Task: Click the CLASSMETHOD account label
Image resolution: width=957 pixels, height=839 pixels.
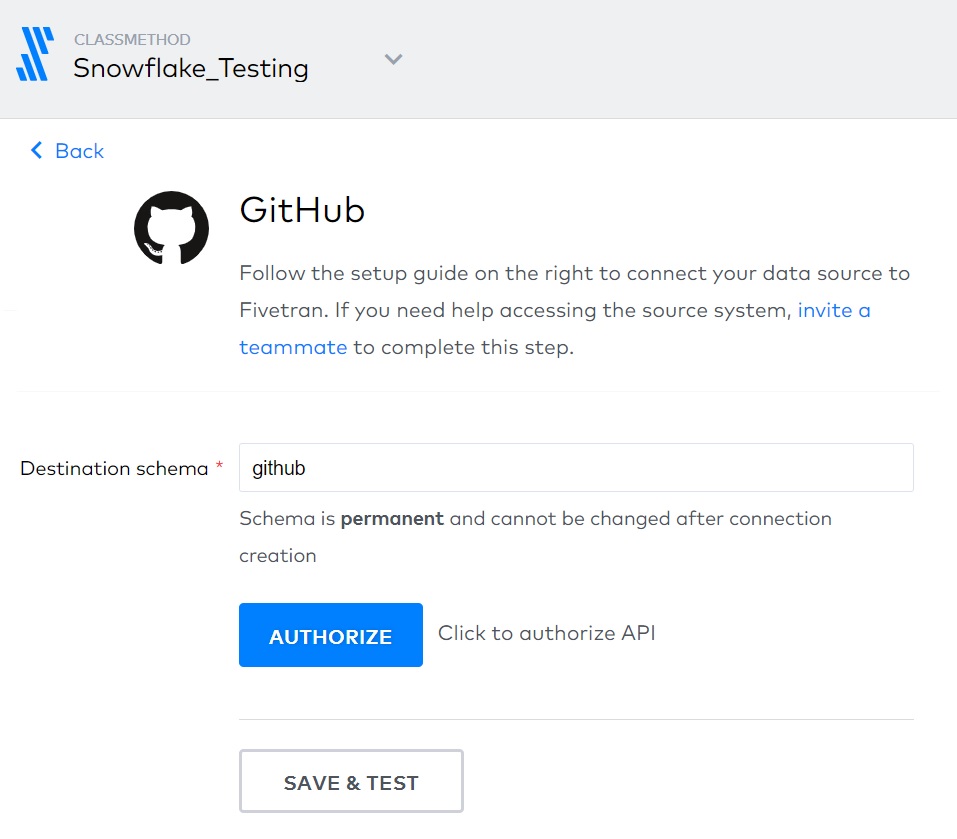Action: [132, 40]
